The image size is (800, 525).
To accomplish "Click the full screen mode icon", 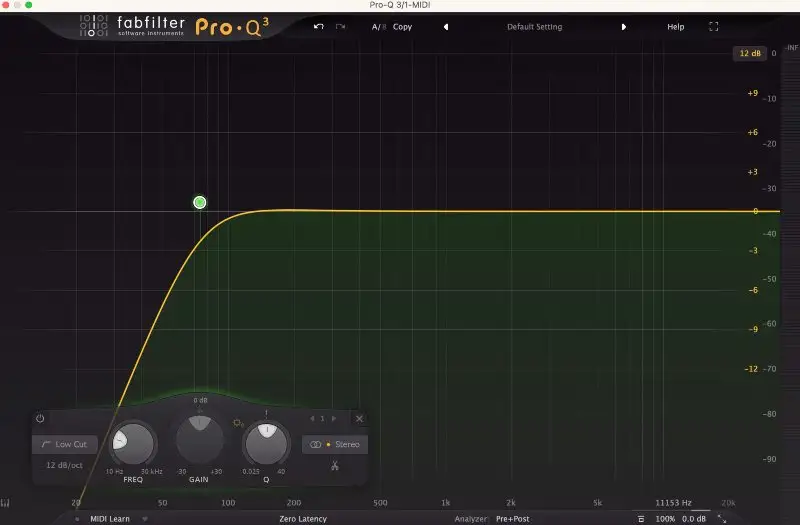I will 713,27.
